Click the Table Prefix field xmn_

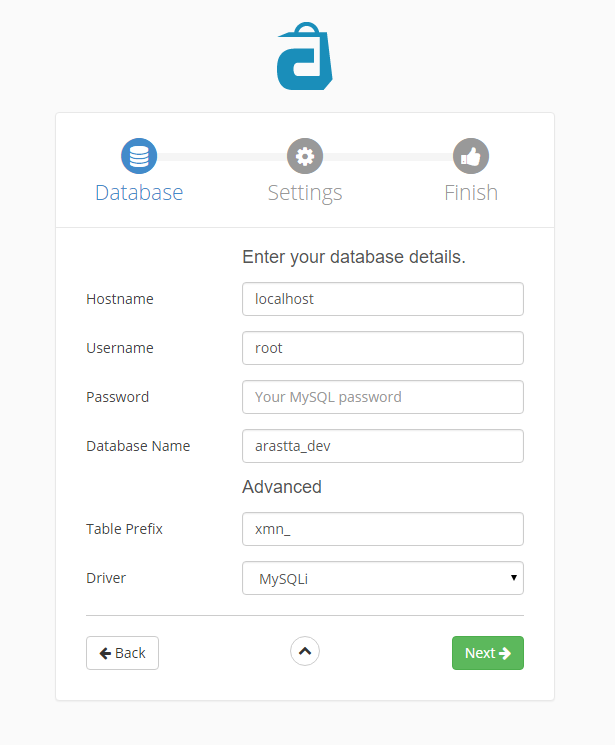[383, 529]
